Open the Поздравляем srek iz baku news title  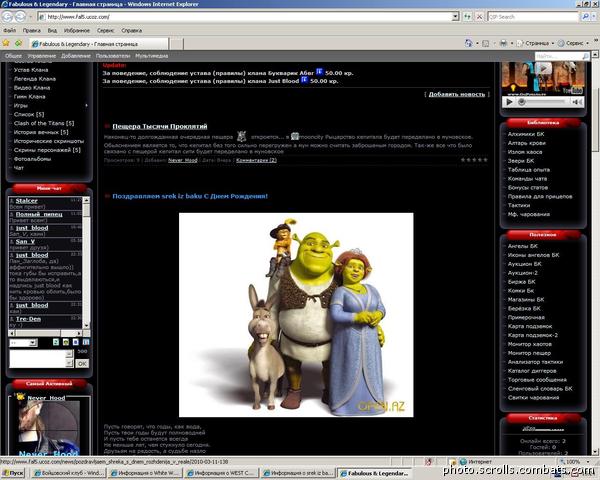(x=190, y=196)
